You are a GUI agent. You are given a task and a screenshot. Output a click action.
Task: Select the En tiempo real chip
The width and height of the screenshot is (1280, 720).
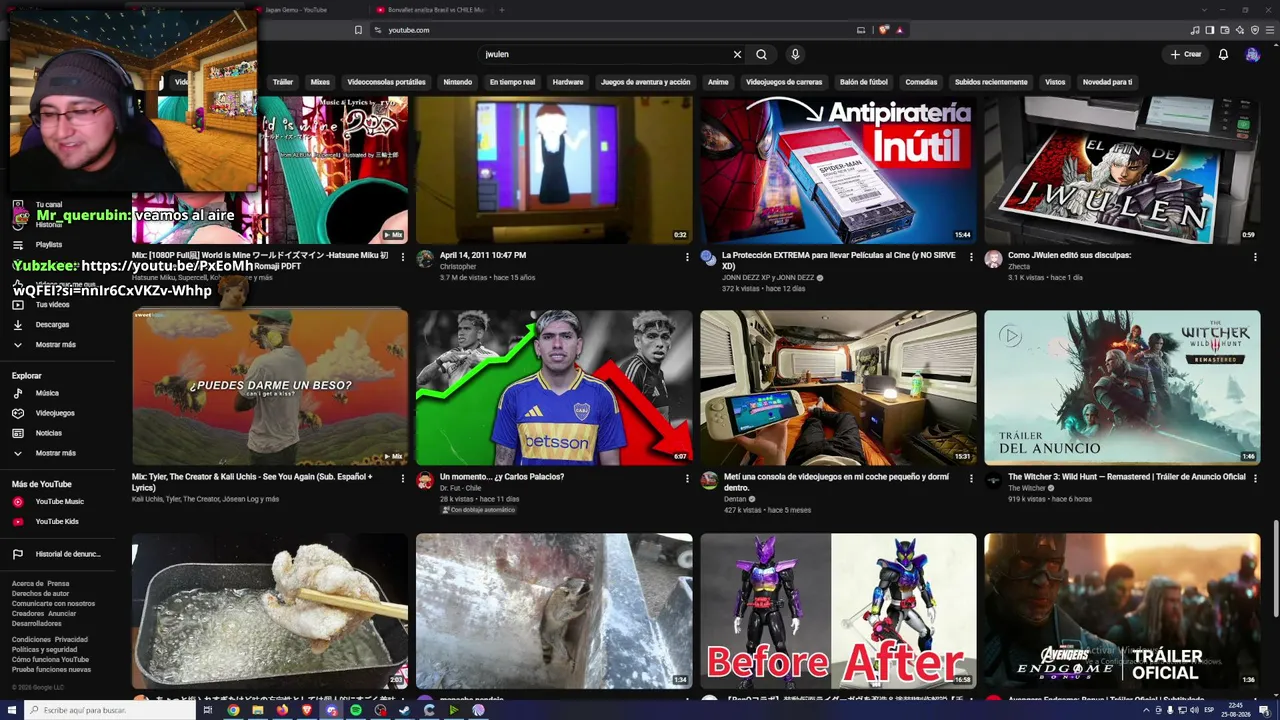[x=512, y=82]
